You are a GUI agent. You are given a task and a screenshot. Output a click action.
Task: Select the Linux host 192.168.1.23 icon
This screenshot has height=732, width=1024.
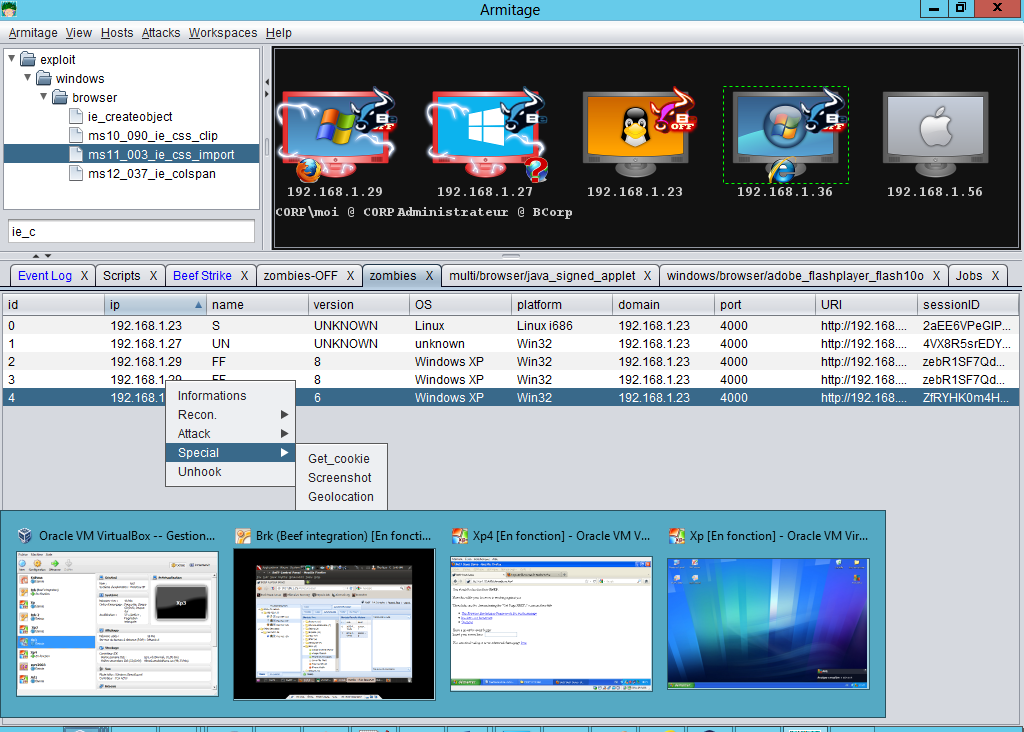point(635,135)
